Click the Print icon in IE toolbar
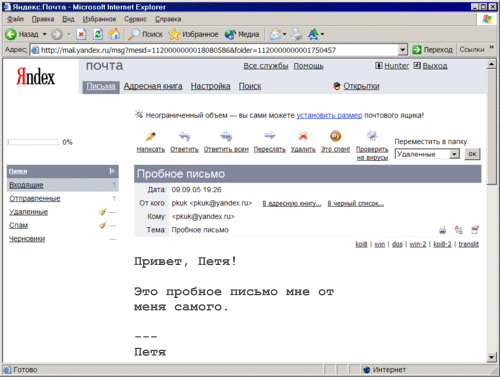500x377 pixels. [x=297, y=34]
